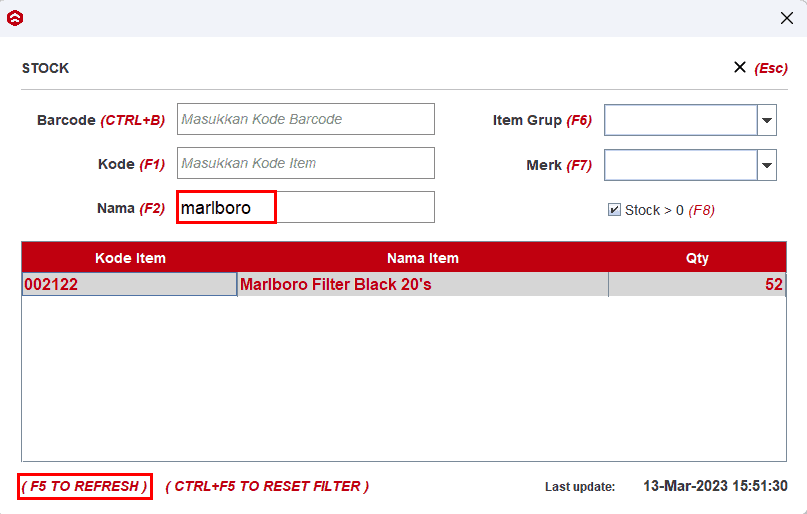
Task: Sort by the Qty column header
Action: [697, 258]
